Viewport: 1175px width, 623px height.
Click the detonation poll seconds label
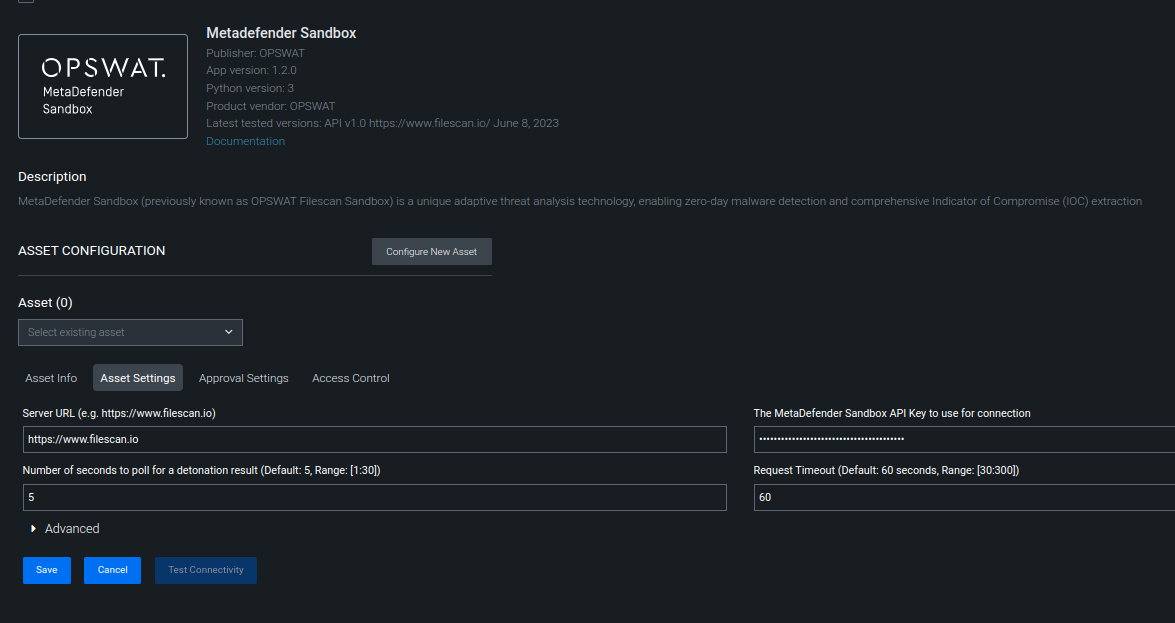[202, 470]
